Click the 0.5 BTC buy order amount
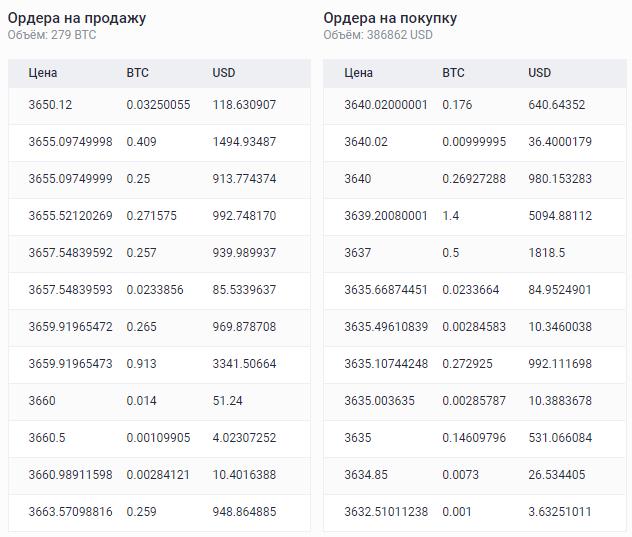This screenshot has width=632, height=537. [451, 253]
